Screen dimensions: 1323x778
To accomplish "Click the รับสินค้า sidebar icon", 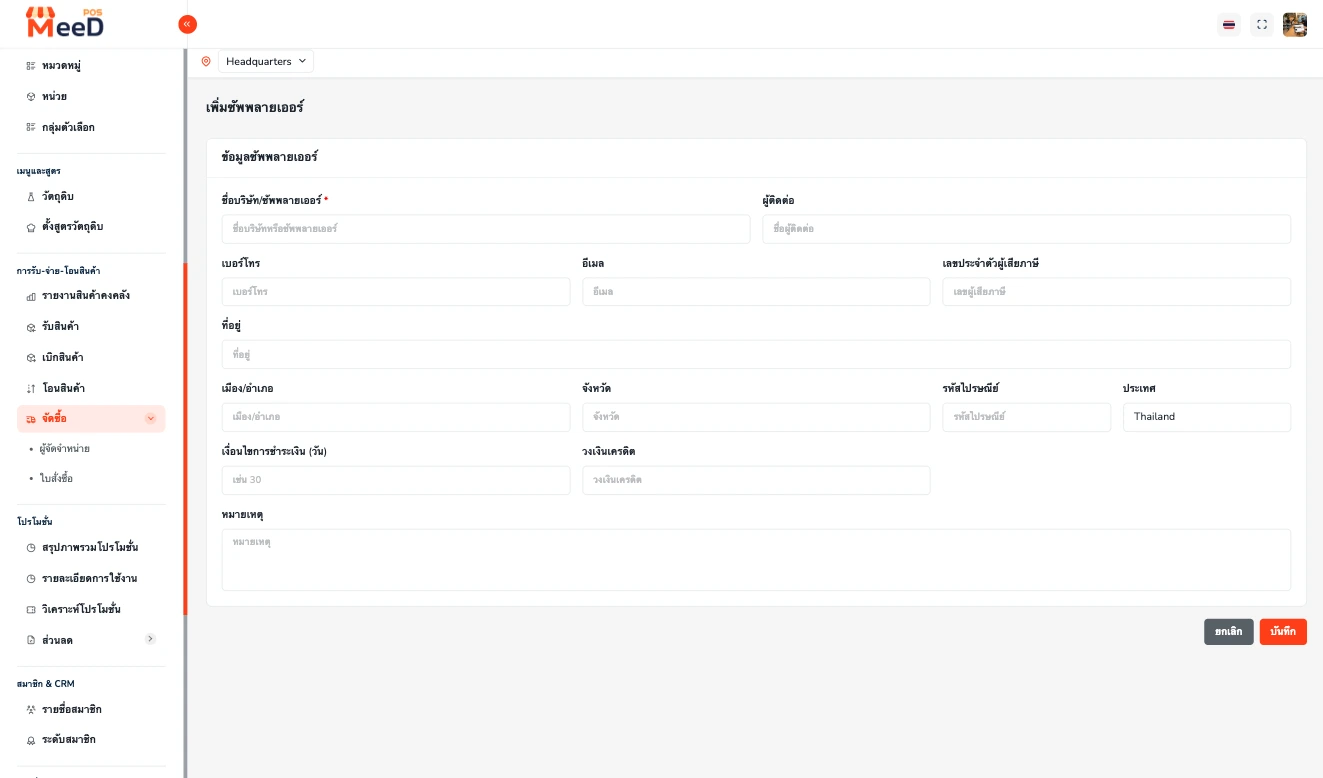I will point(31,327).
